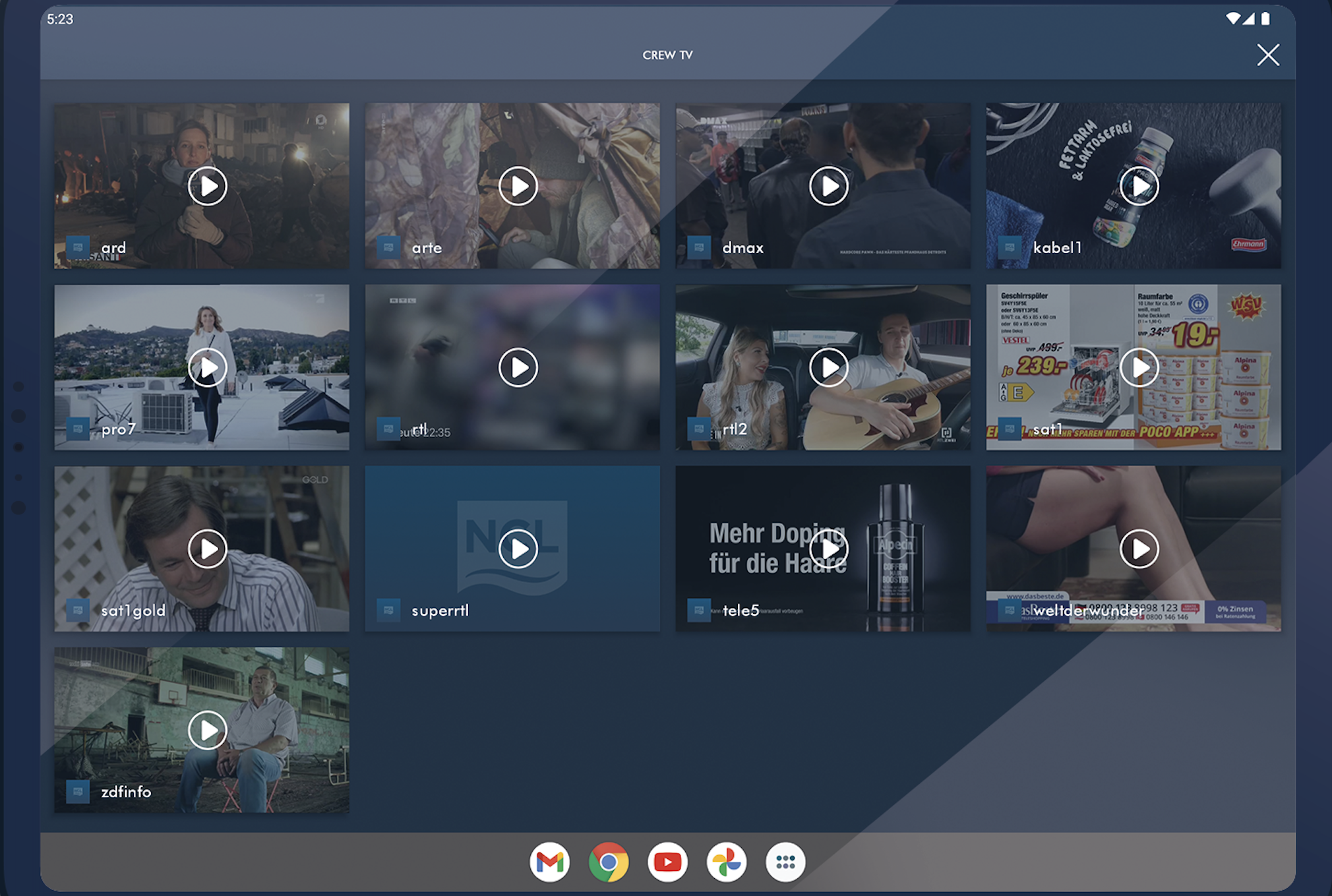Play the superrtl channel stream

pos(518,549)
